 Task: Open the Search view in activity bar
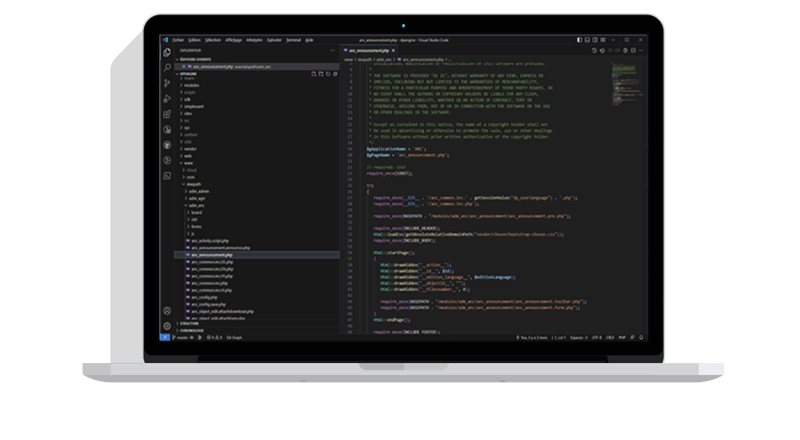[x=167, y=67]
